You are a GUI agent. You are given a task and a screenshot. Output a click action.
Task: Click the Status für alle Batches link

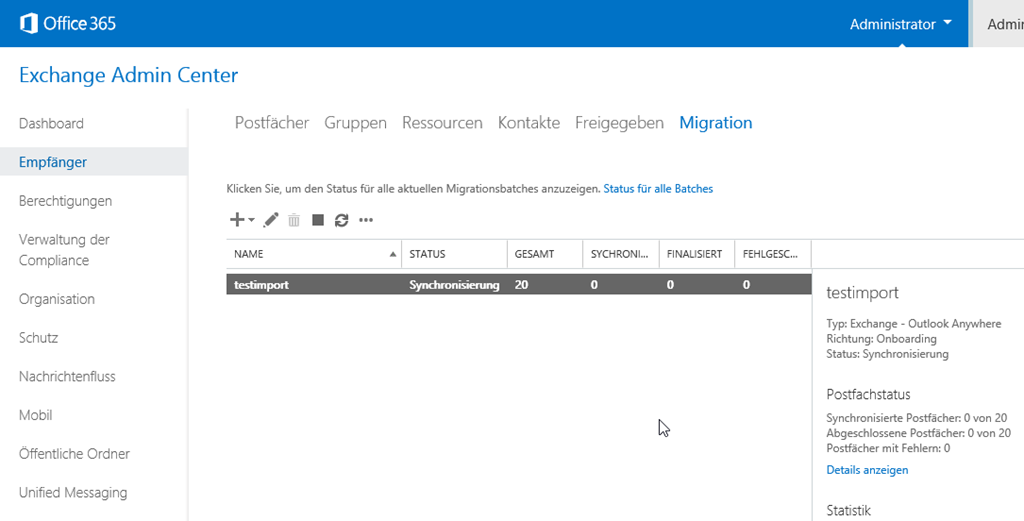(658, 188)
